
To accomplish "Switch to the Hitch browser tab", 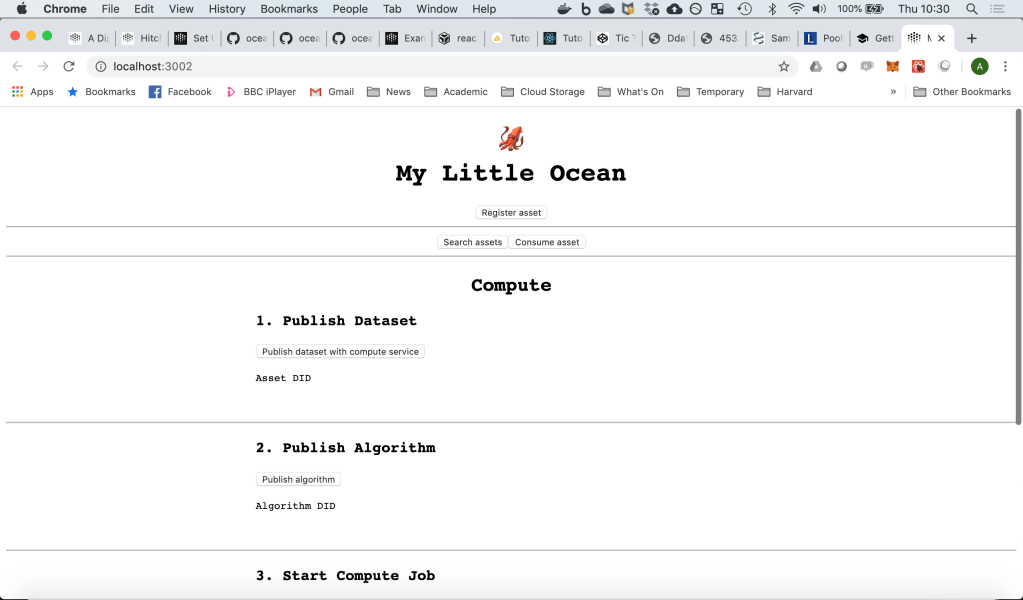I will [141, 38].
